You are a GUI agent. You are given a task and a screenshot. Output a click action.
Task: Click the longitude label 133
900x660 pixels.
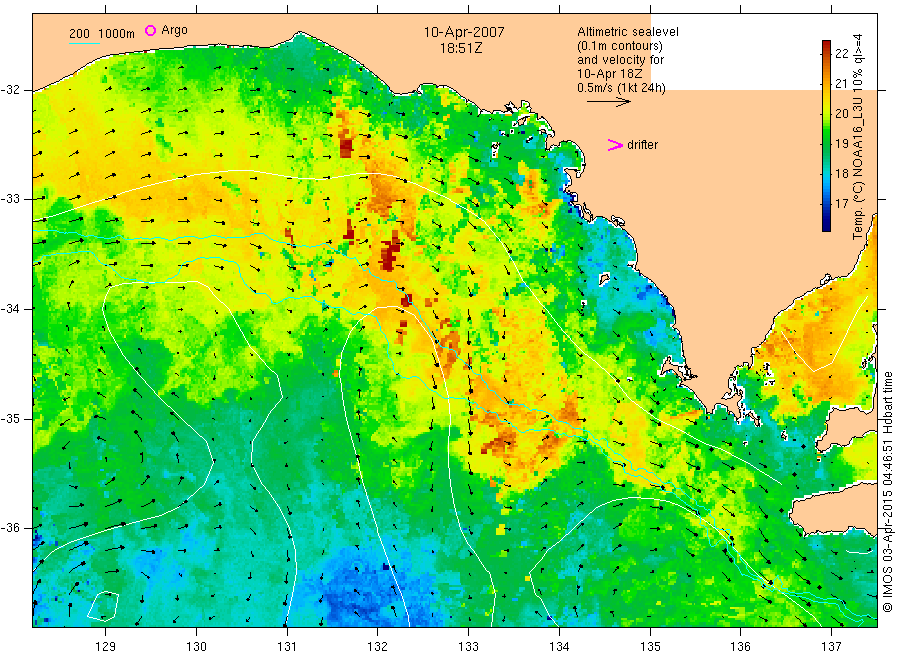tap(468, 646)
